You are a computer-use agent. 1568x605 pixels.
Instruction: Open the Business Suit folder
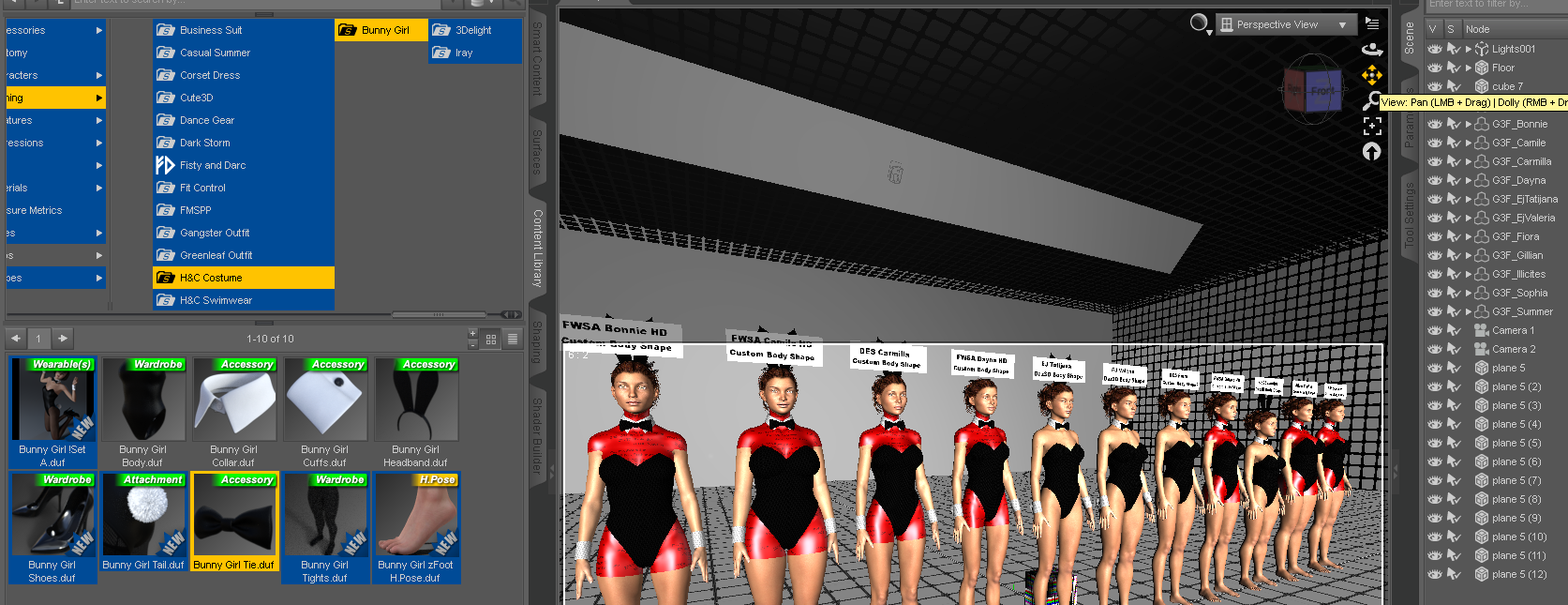[x=244, y=30]
